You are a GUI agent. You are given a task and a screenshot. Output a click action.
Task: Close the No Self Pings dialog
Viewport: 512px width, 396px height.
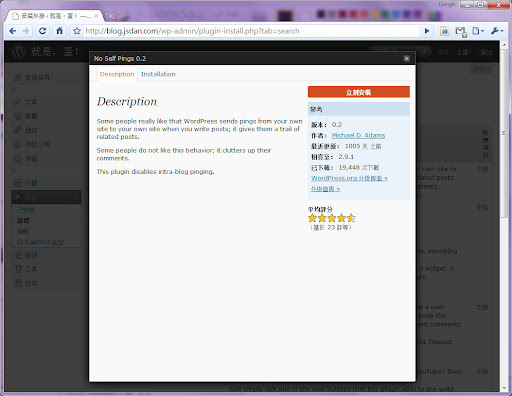pyautogui.click(x=407, y=59)
